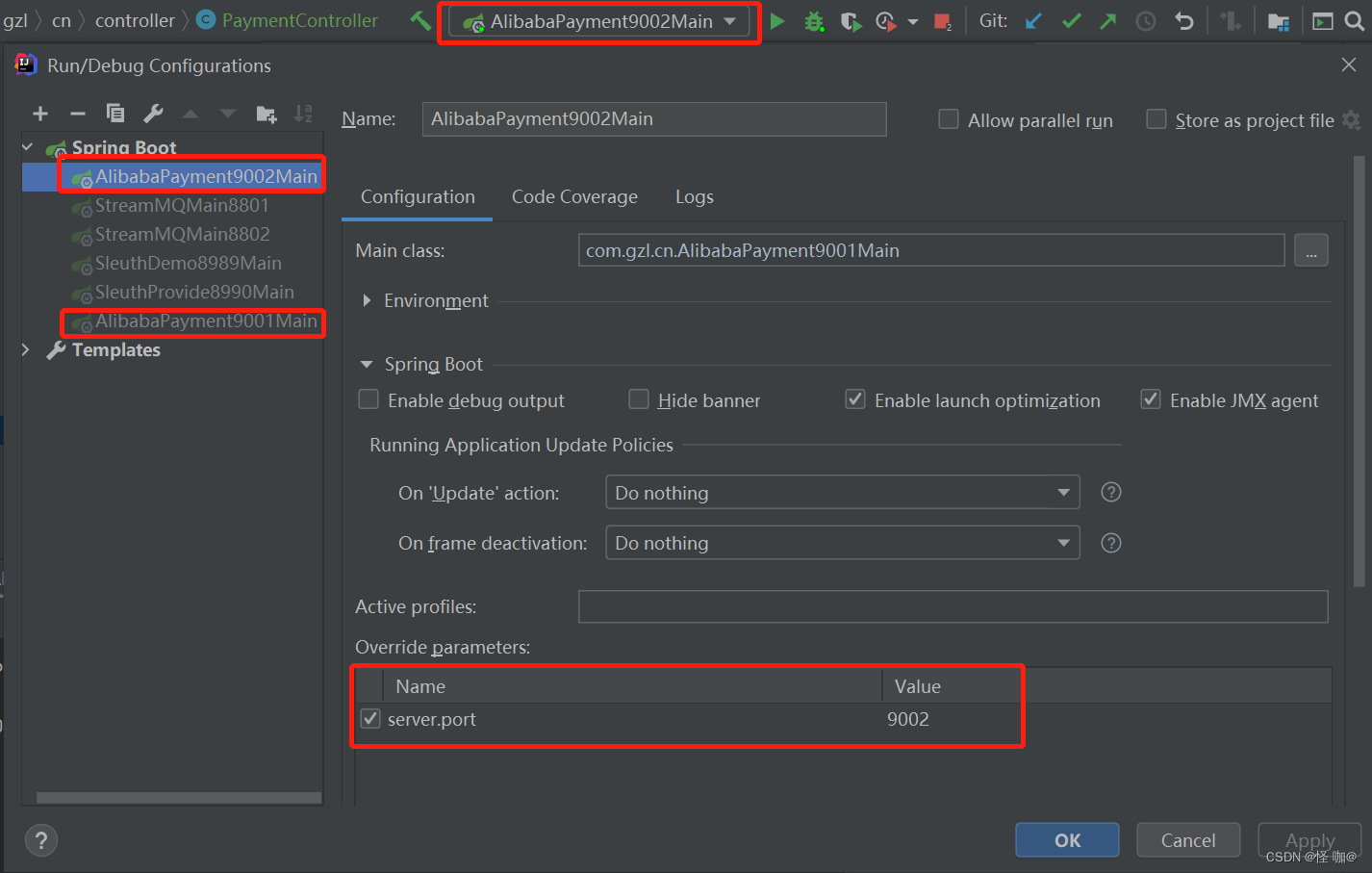Click the Active profiles input field

coord(953,606)
